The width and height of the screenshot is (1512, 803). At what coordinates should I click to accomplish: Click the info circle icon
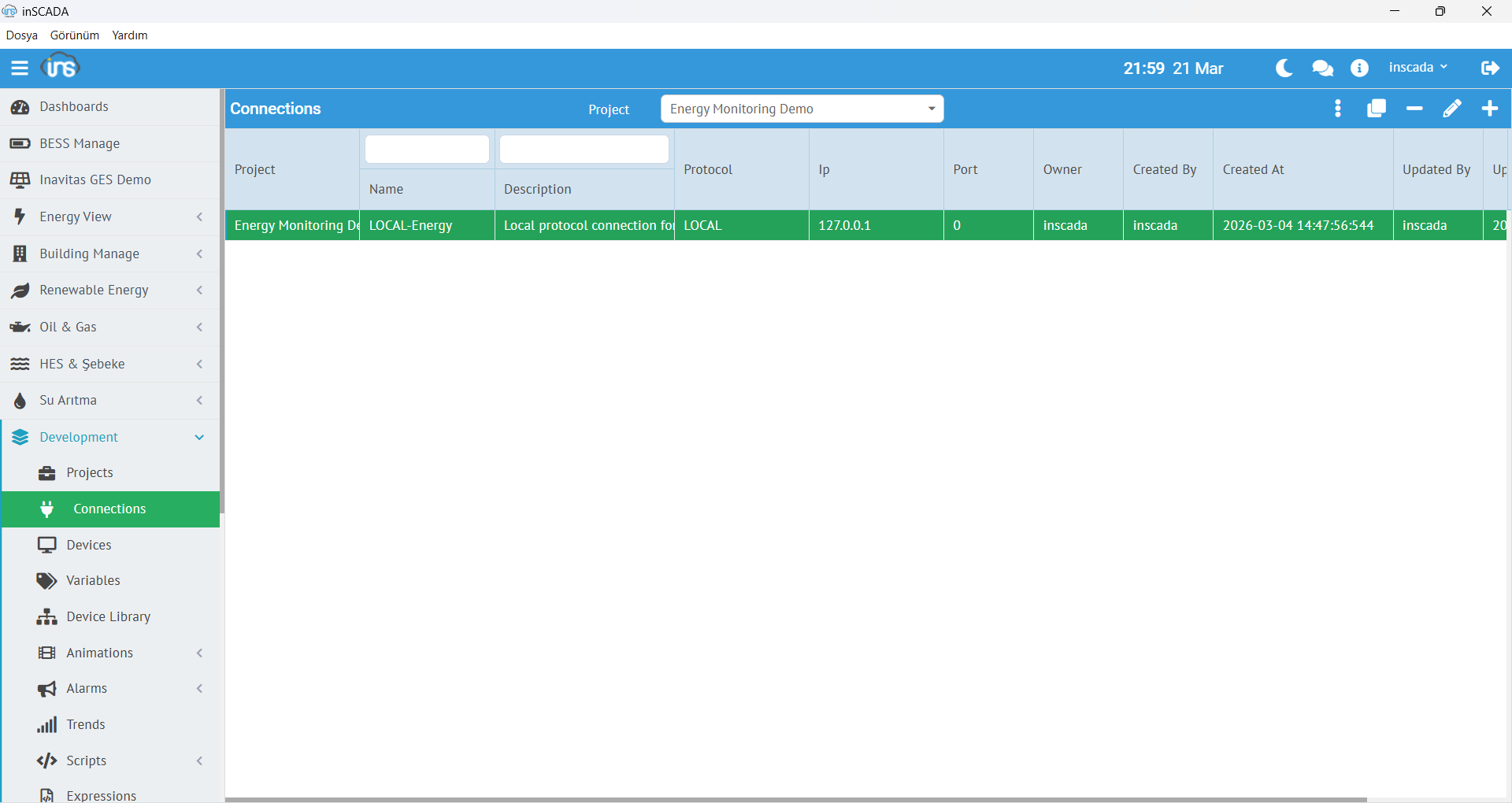pos(1359,68)
